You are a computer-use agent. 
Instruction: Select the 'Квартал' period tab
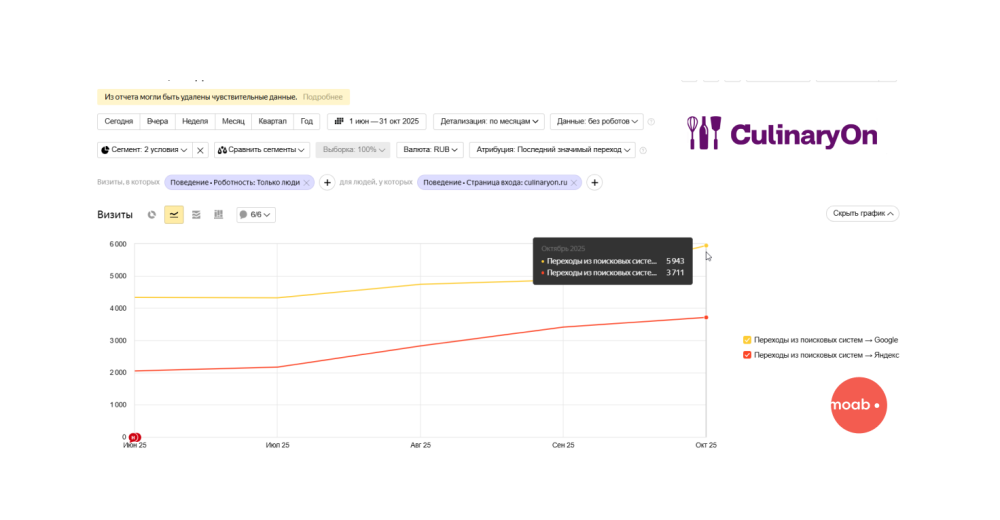tap(272, 121)
